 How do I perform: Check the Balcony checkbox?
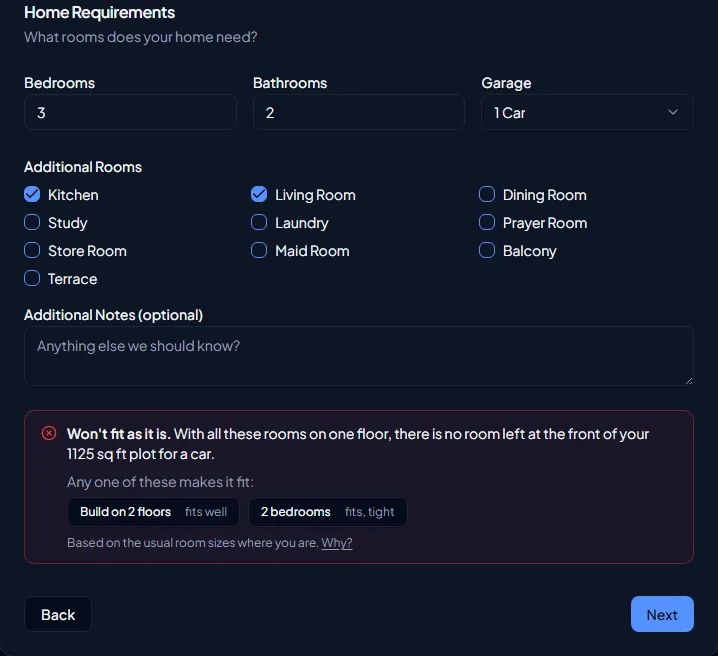[487, 250]
